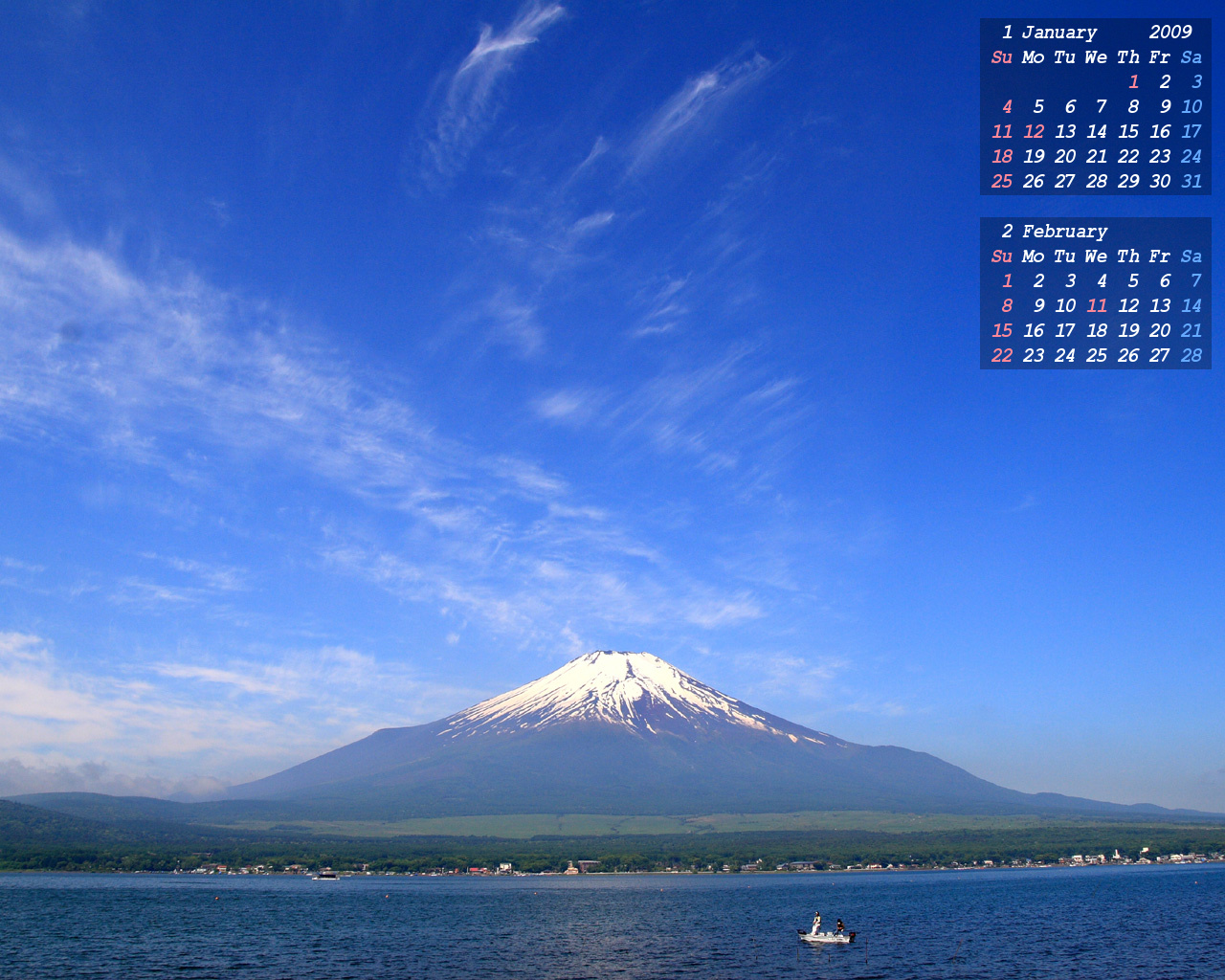
Task: Select January 23 in the calendar
Action: coord(1160,157)
